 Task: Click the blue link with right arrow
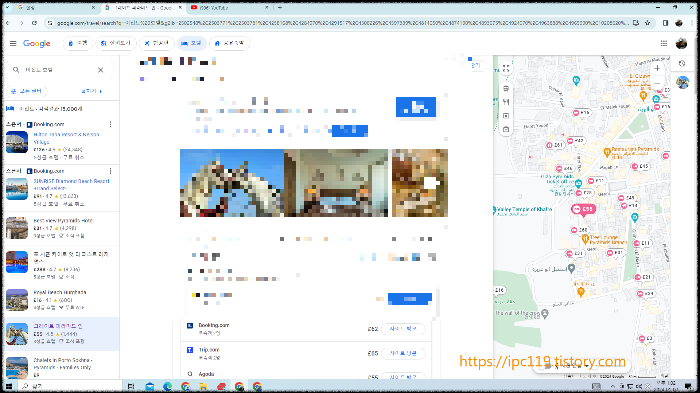[92, 91]
